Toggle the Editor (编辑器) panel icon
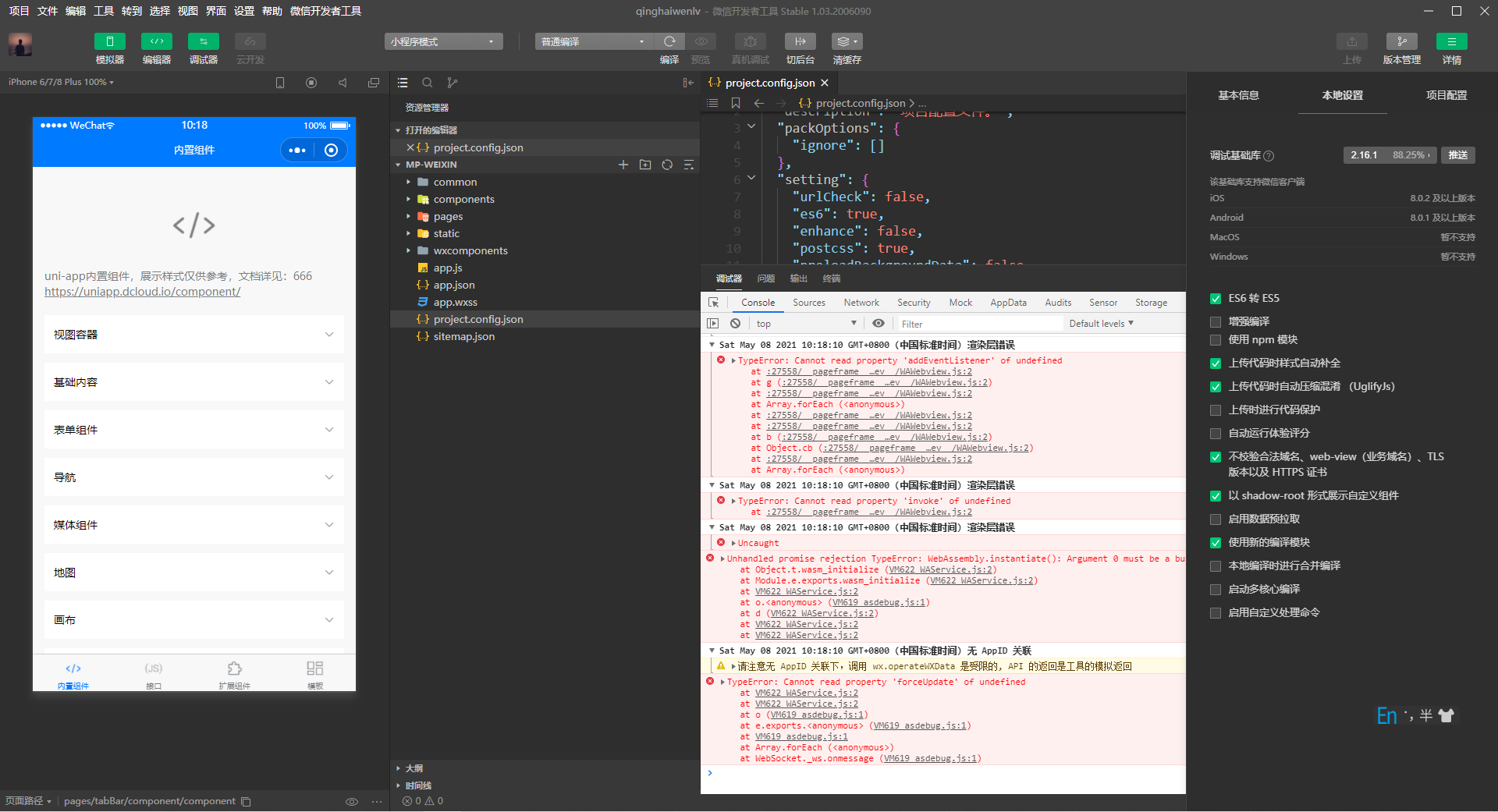Image resolution: width=1498 pixels, height=812 pixels. coord(156,41)
